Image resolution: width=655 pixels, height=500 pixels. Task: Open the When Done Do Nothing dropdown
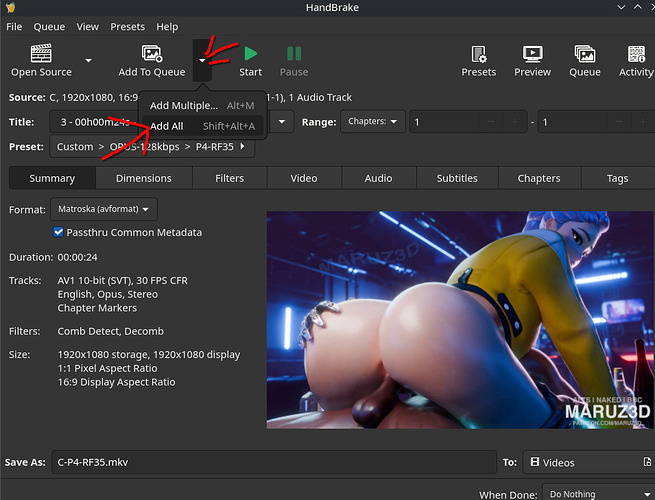[598, 494]
